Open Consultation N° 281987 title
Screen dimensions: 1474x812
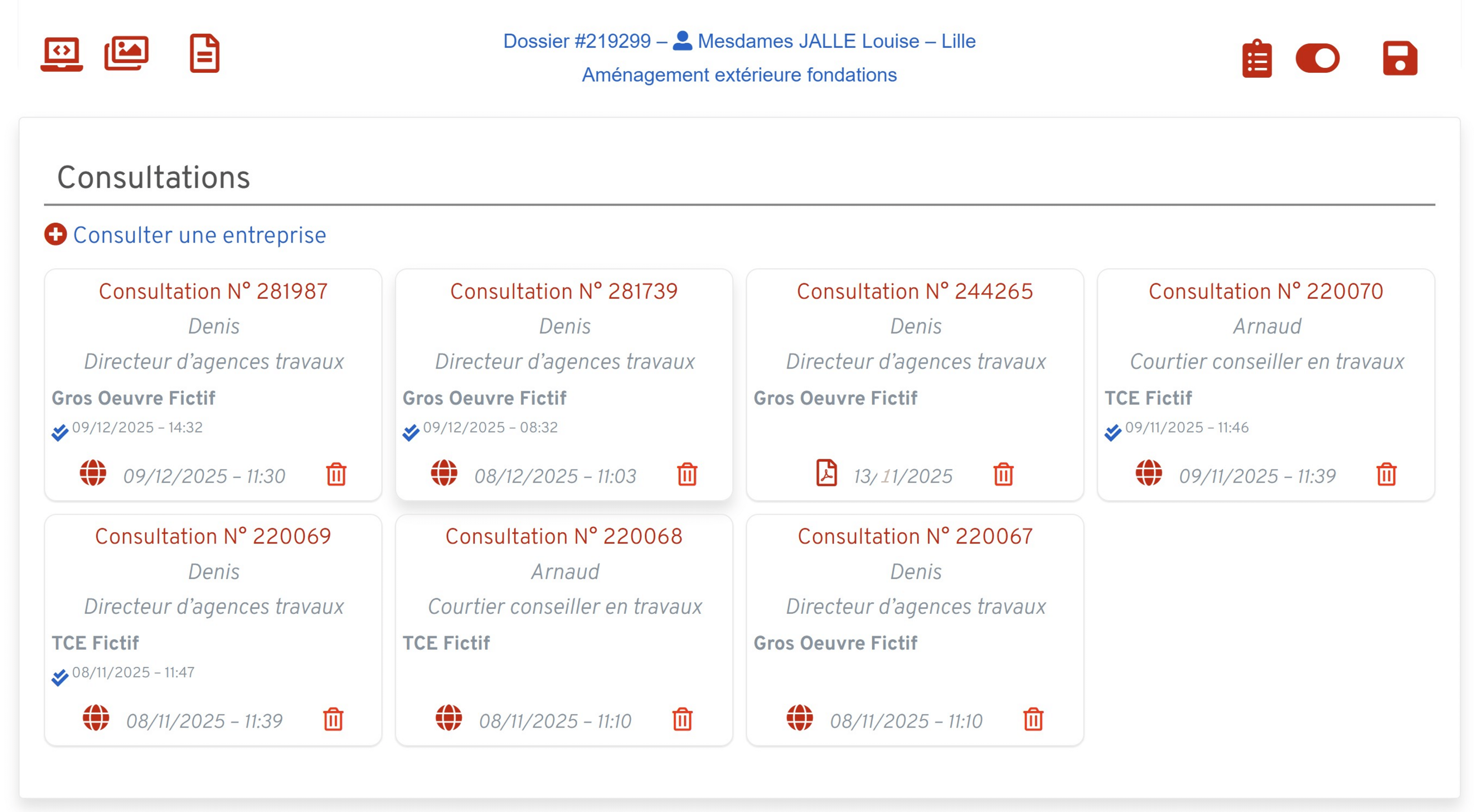213,291
